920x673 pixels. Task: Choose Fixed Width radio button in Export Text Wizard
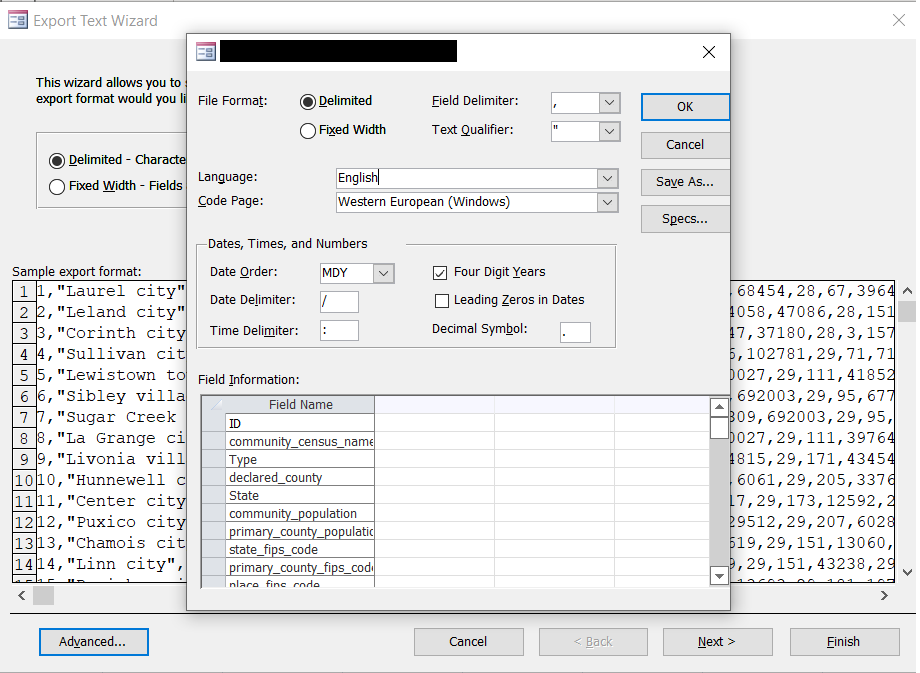[57, 187]
